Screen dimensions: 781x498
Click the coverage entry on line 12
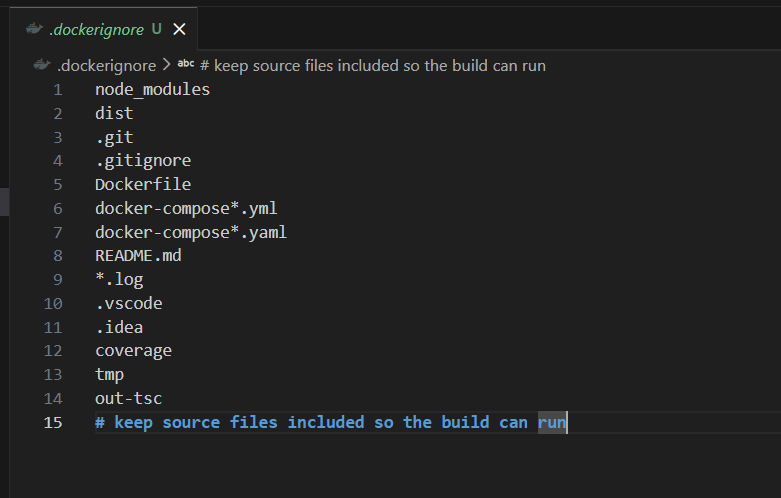click(133, 350)
